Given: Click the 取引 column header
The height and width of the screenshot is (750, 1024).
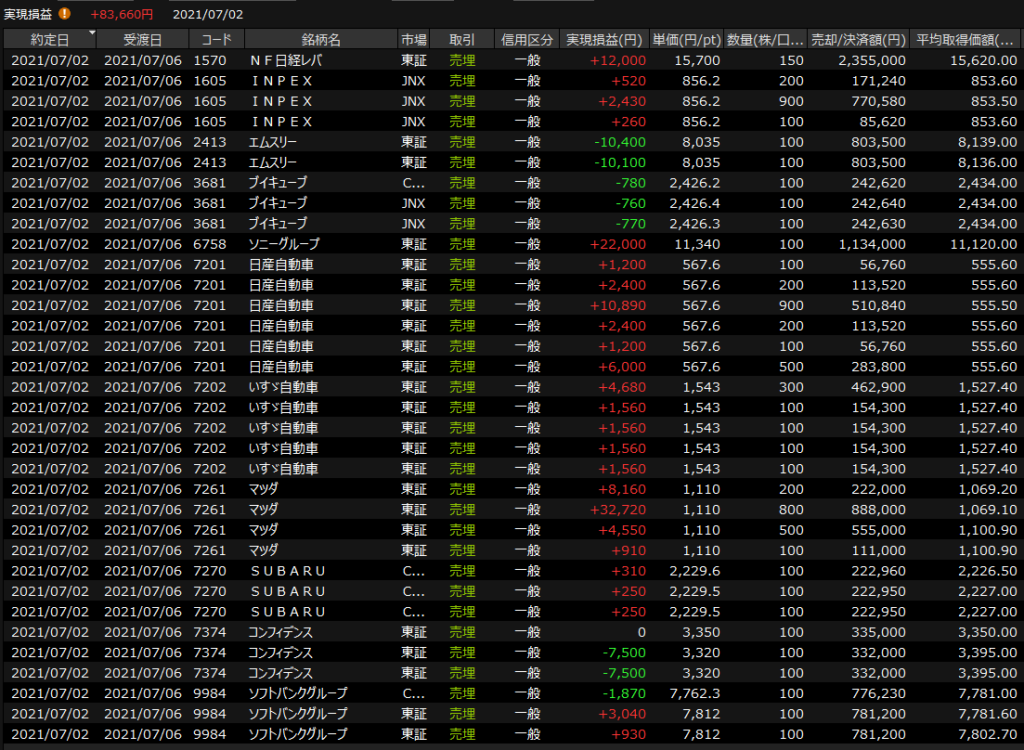Looking at the screenshot, I should (x=462, y=40).
